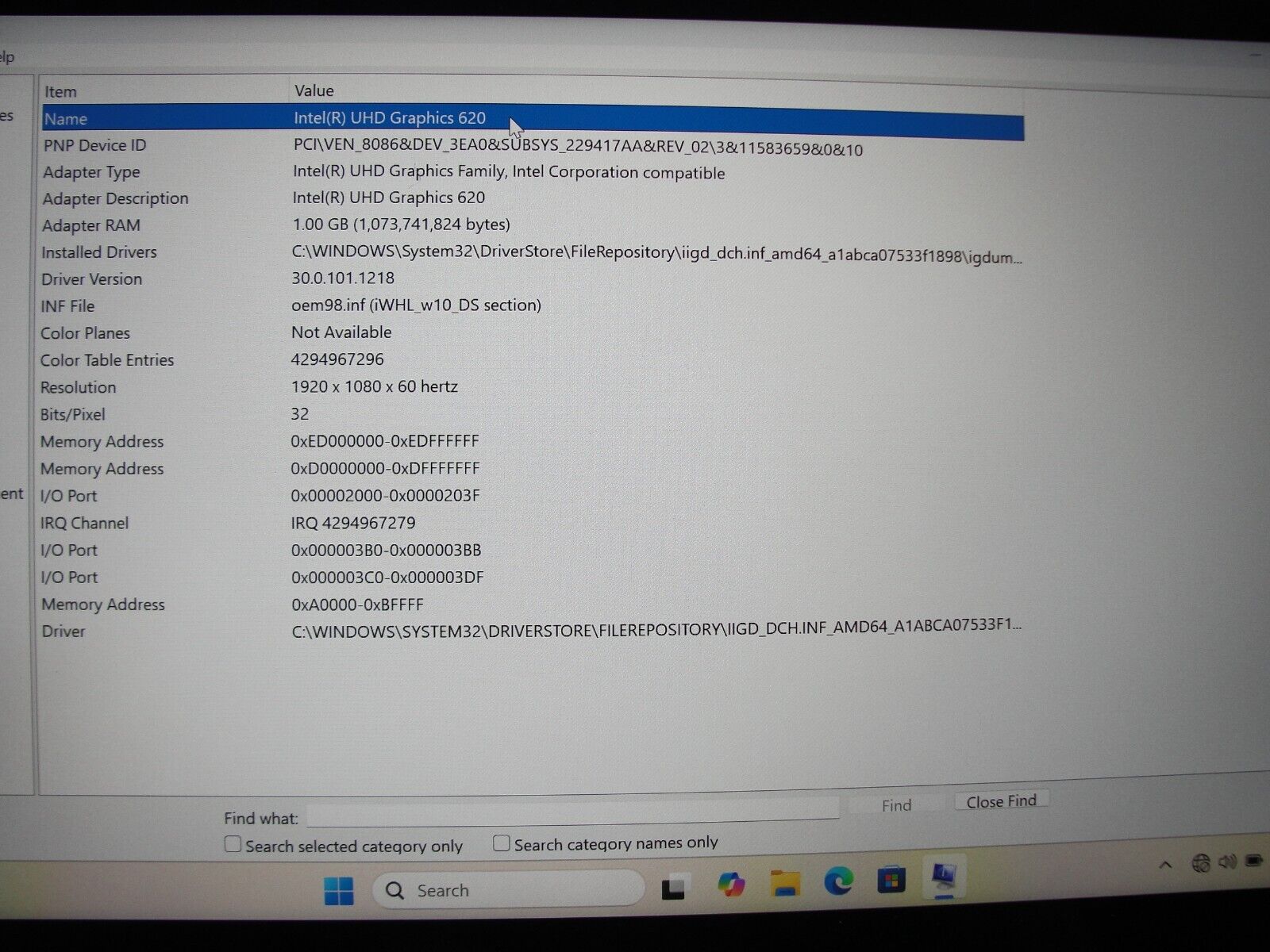Select I/O Port 0x000003B0 row

coord(533,551)
